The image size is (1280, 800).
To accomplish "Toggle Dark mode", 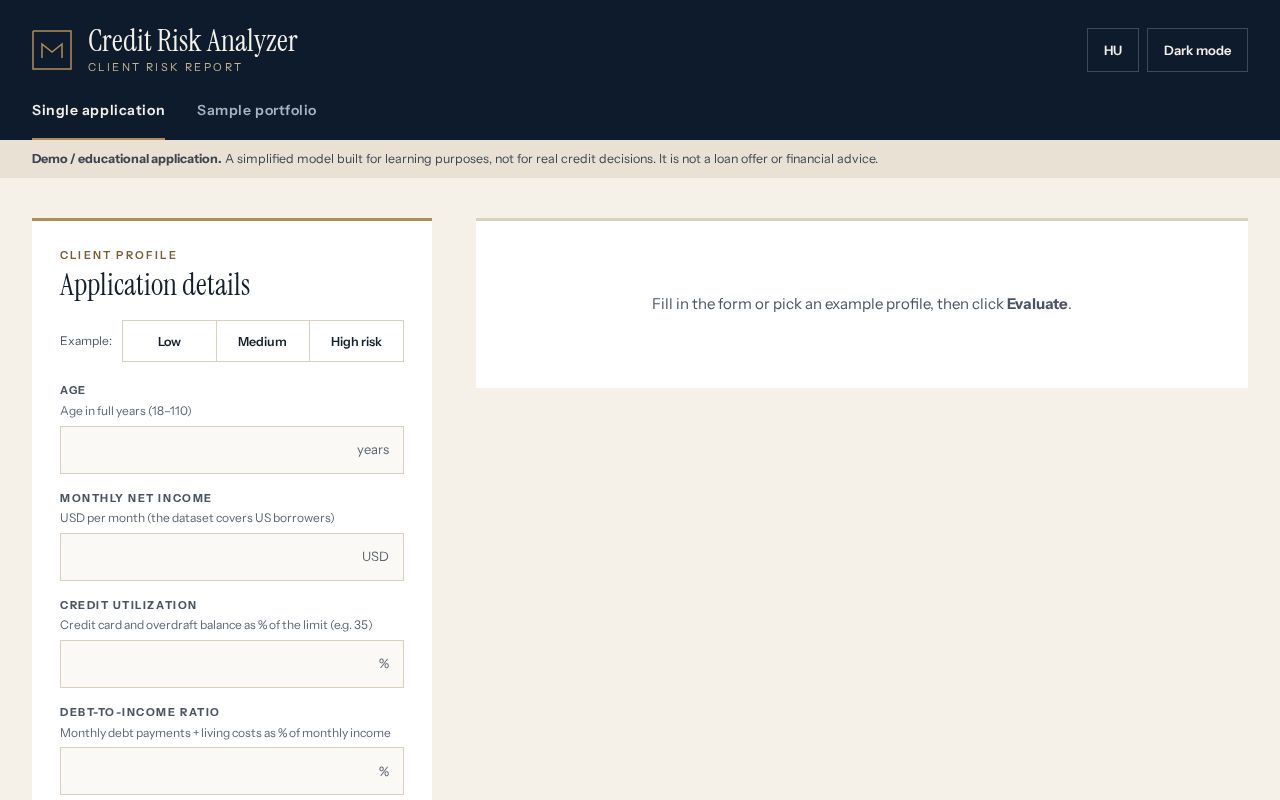I will [1197, 50].
